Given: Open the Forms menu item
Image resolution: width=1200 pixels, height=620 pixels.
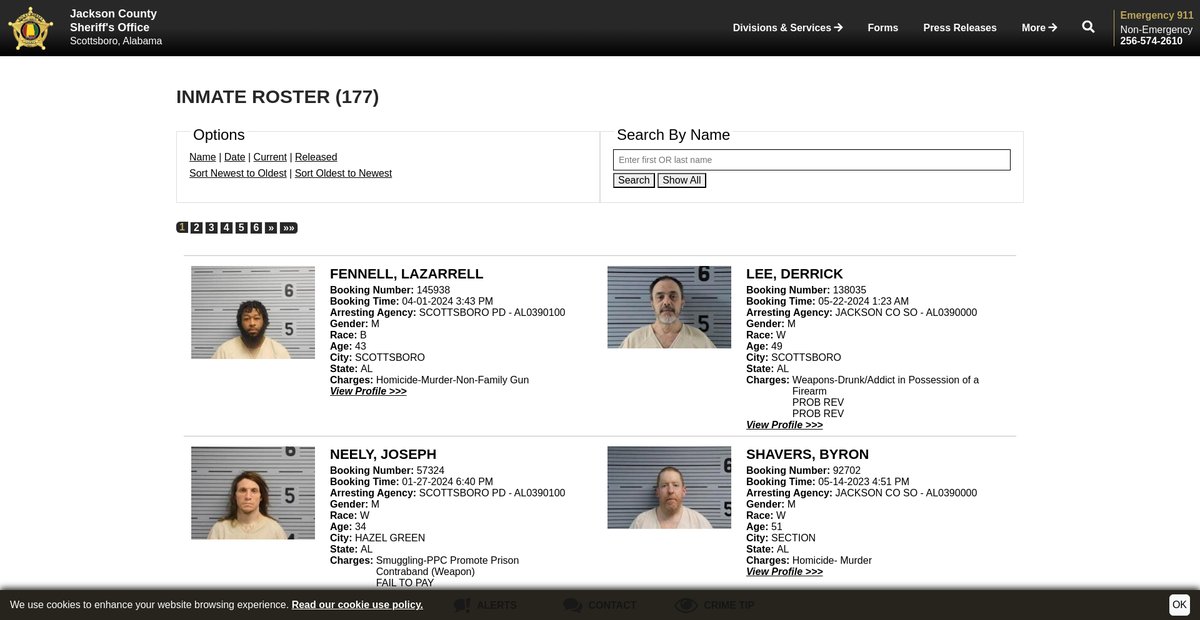Looking at the screenshot, I should pyautogui.click(x=883, y=28).
